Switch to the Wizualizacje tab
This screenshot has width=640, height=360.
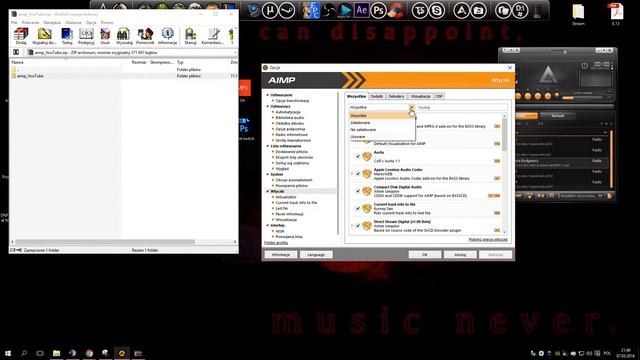(420, 96)
